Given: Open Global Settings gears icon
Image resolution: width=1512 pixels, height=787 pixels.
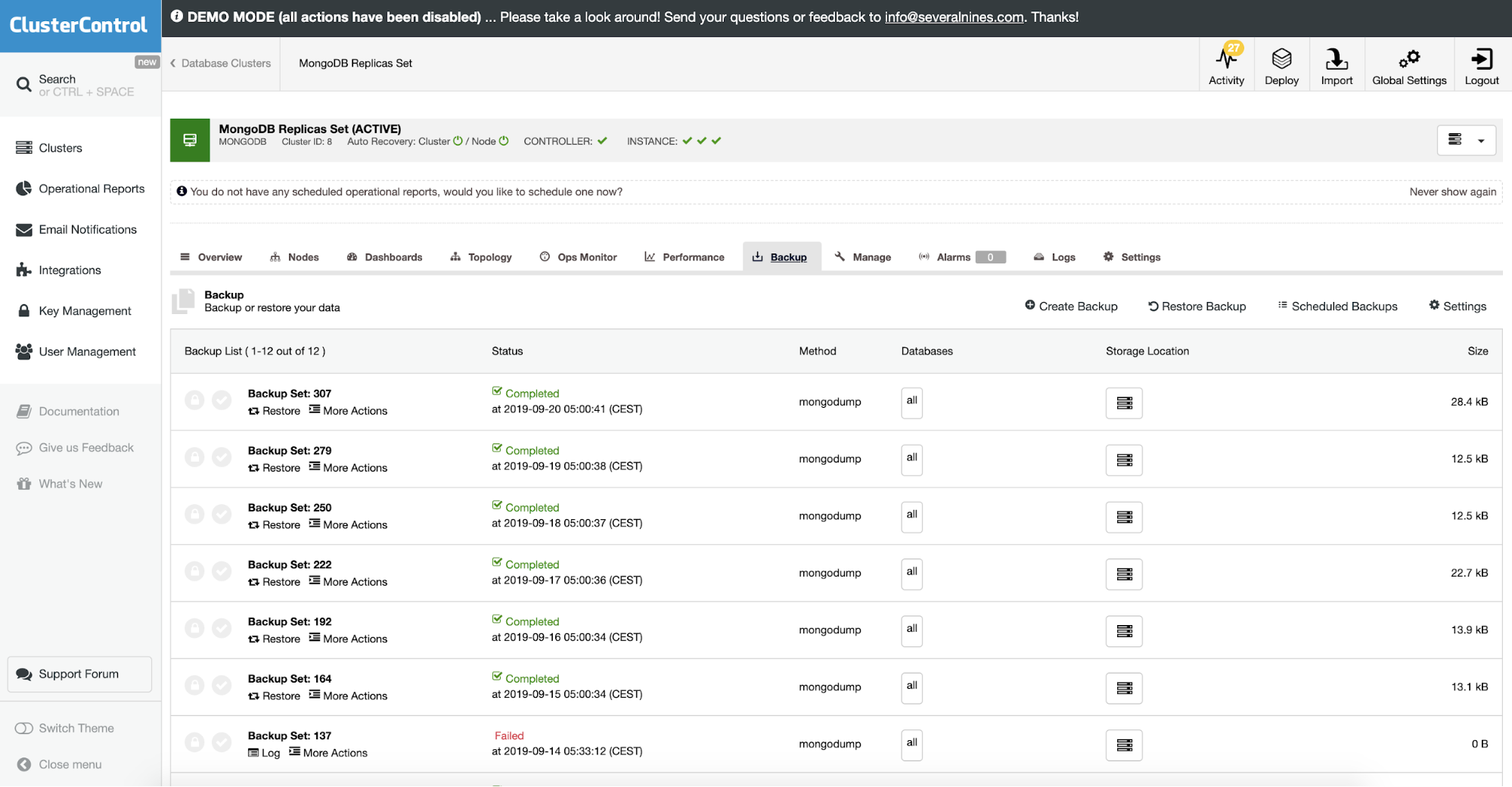Looking at the screenshot, I should (x=1409, y=66).
